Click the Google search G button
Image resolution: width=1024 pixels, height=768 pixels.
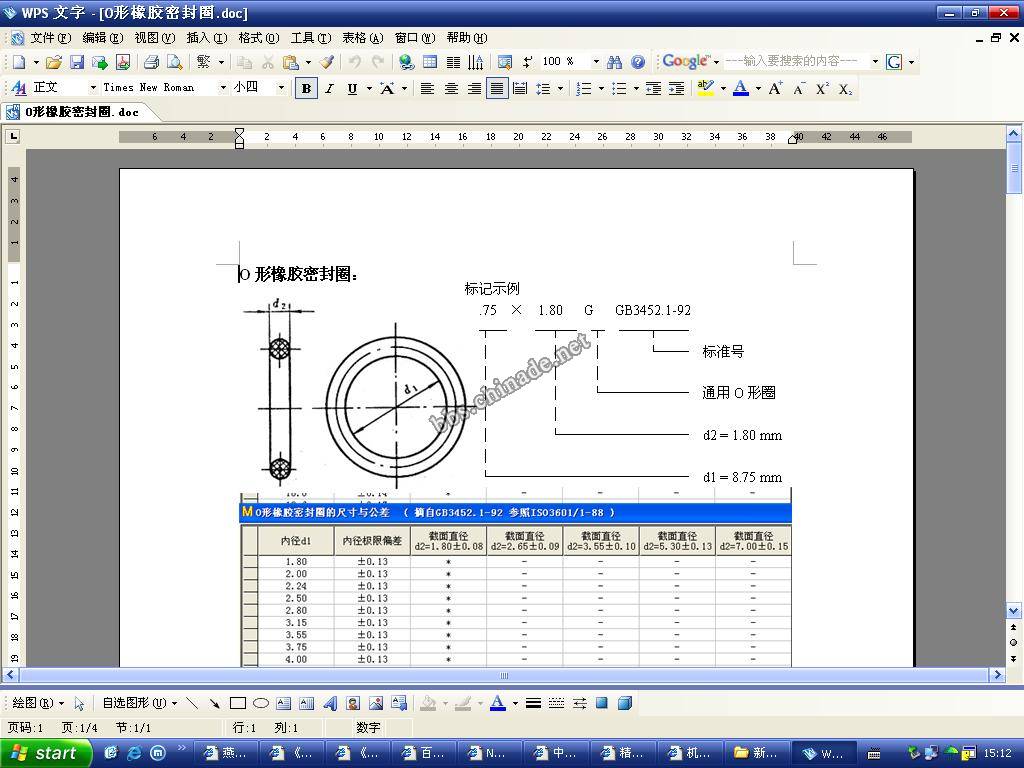[894, 62]
